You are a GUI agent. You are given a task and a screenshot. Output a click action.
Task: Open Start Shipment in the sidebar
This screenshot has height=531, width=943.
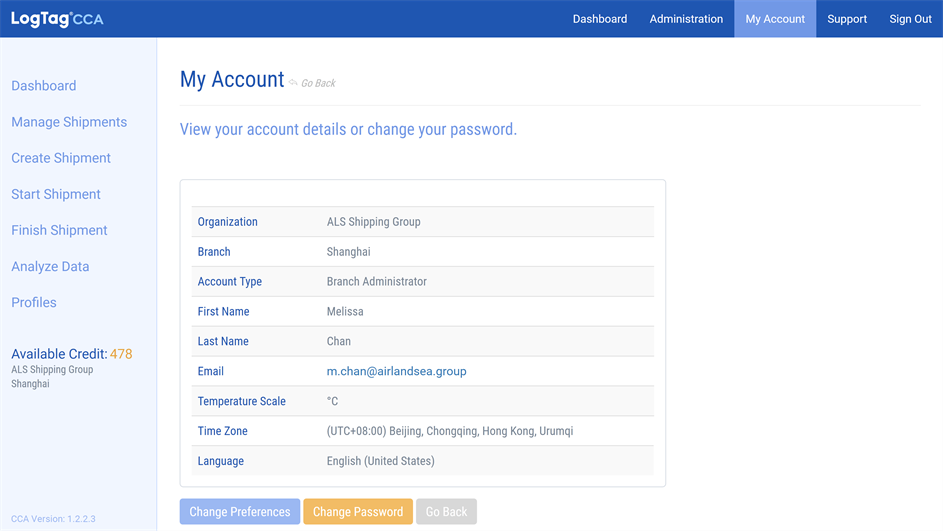[56, 194]
